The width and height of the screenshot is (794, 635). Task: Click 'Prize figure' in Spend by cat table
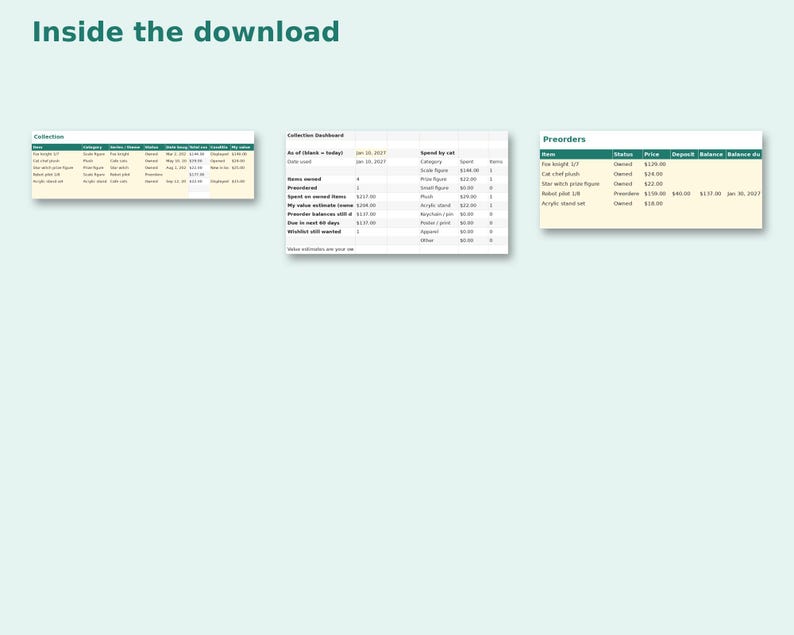(x=433, y=179)
